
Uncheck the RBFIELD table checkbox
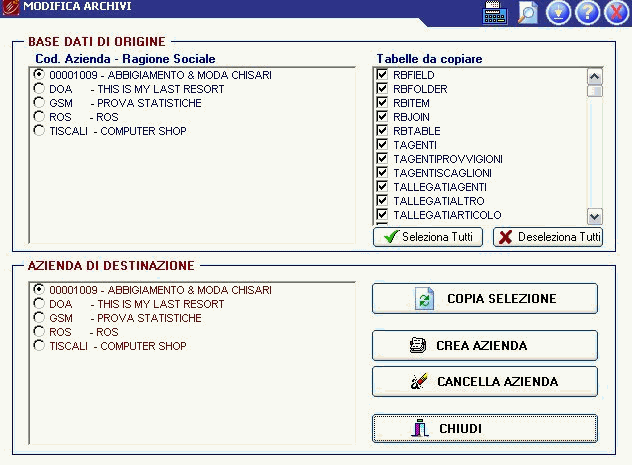coord(382,75)
